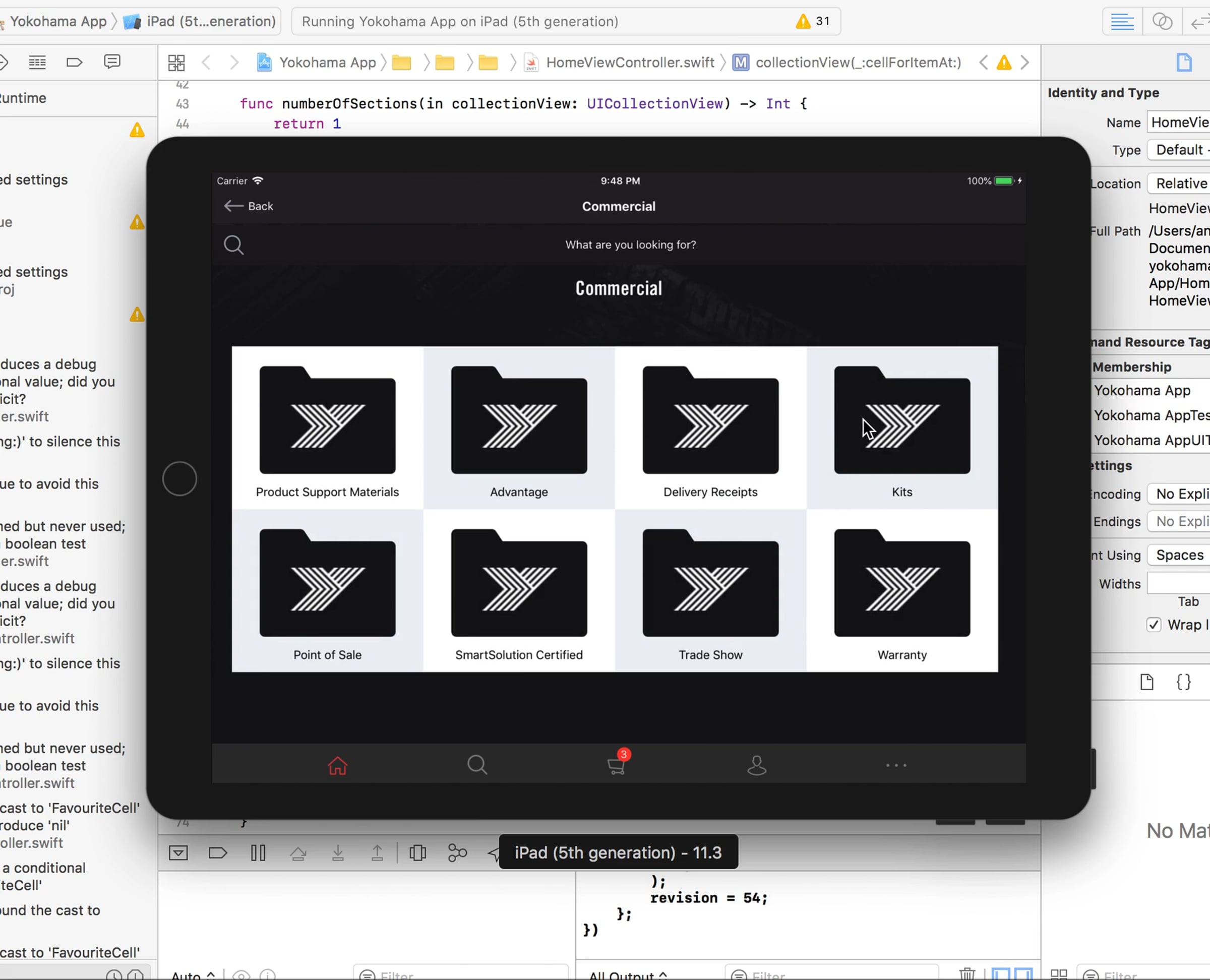Tap the cart icon with badge 3
The height and width of the screenshot is (980, 1210).
pyautogui.click(x=617, y=765)
